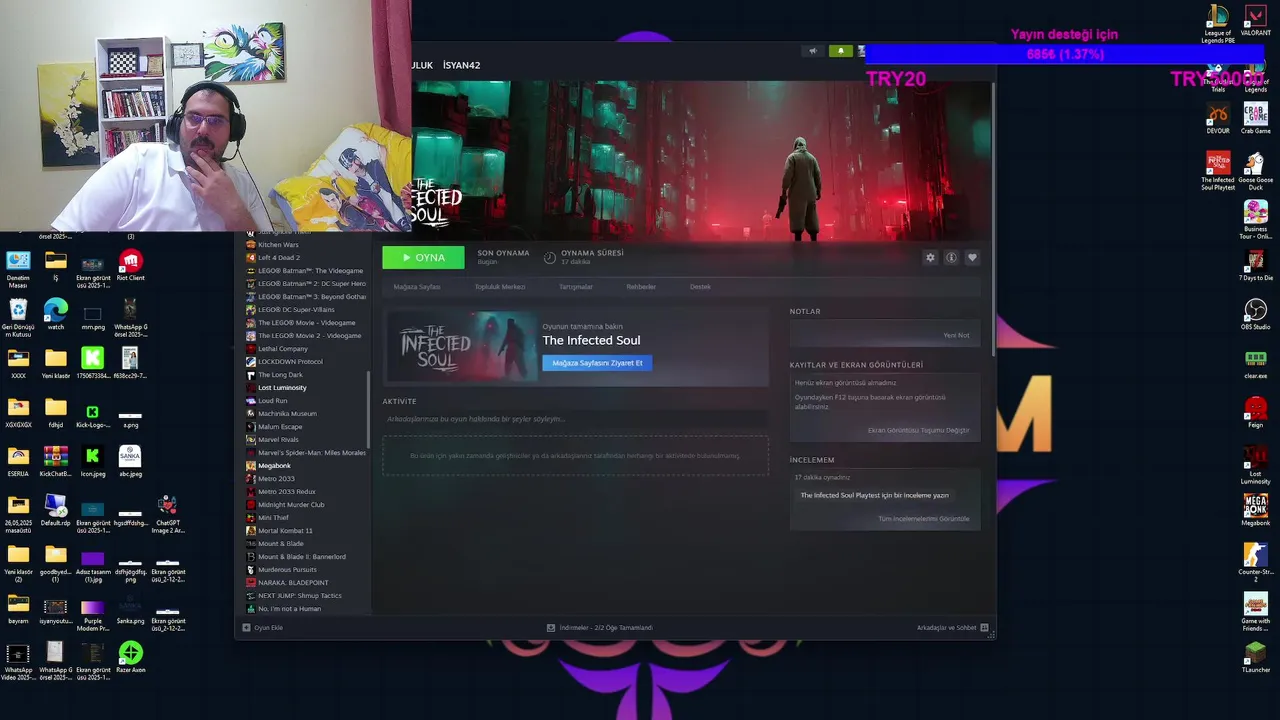The height and width of the screenshot is (720, 1280).
Task: Click the green OYNA play button
Action: 423,258
